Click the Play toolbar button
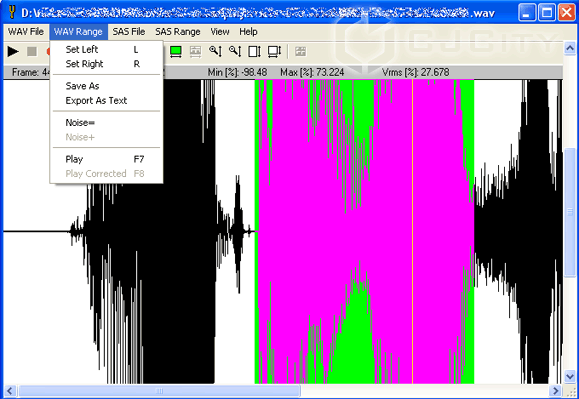579x399 pixels. [13, 51]
